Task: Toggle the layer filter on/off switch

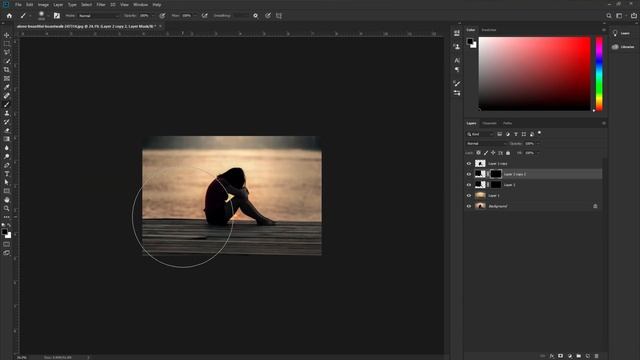Action: [539, 133]
